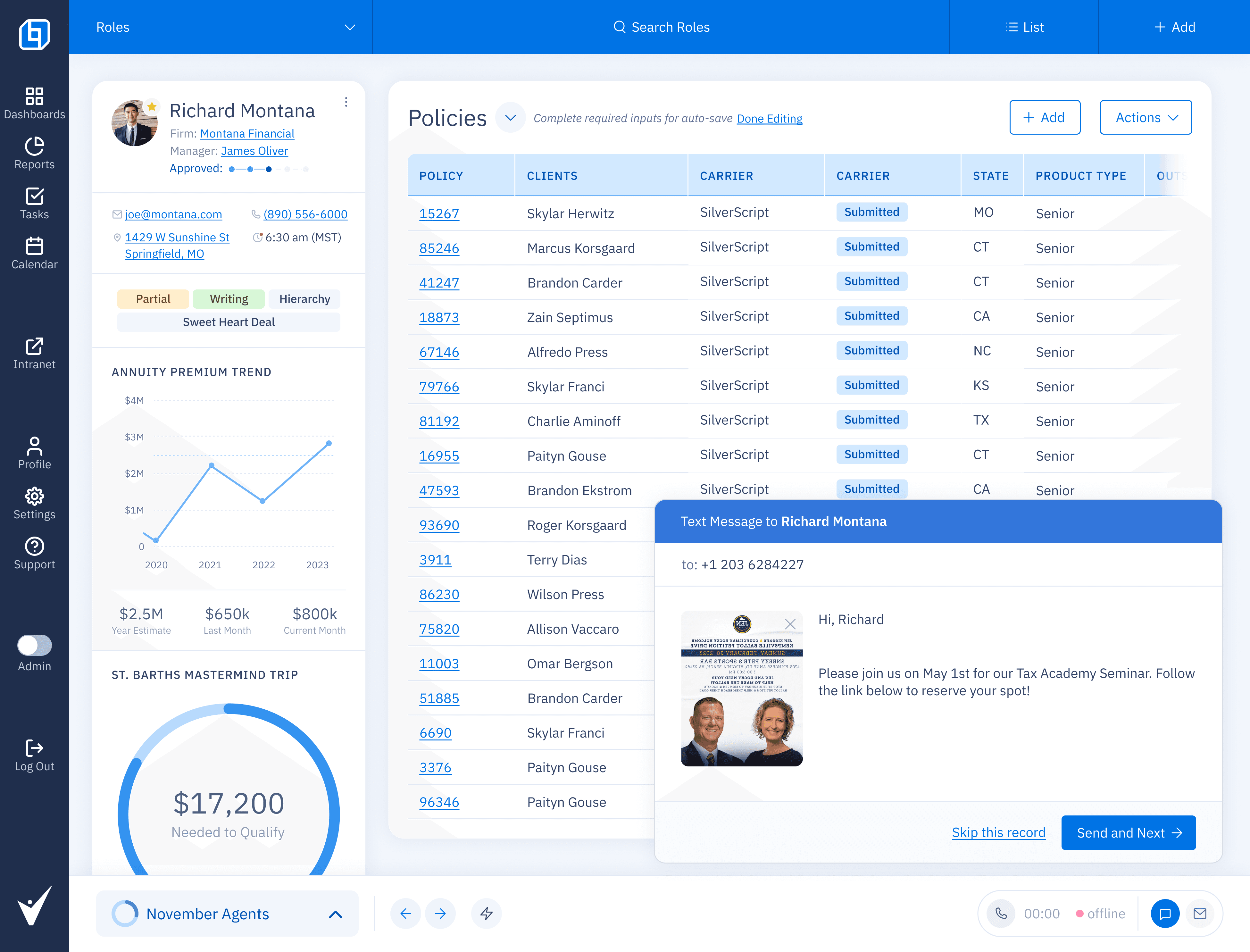
Task: Open the three-dot menu on Richard Montana card
Action: 346,102
